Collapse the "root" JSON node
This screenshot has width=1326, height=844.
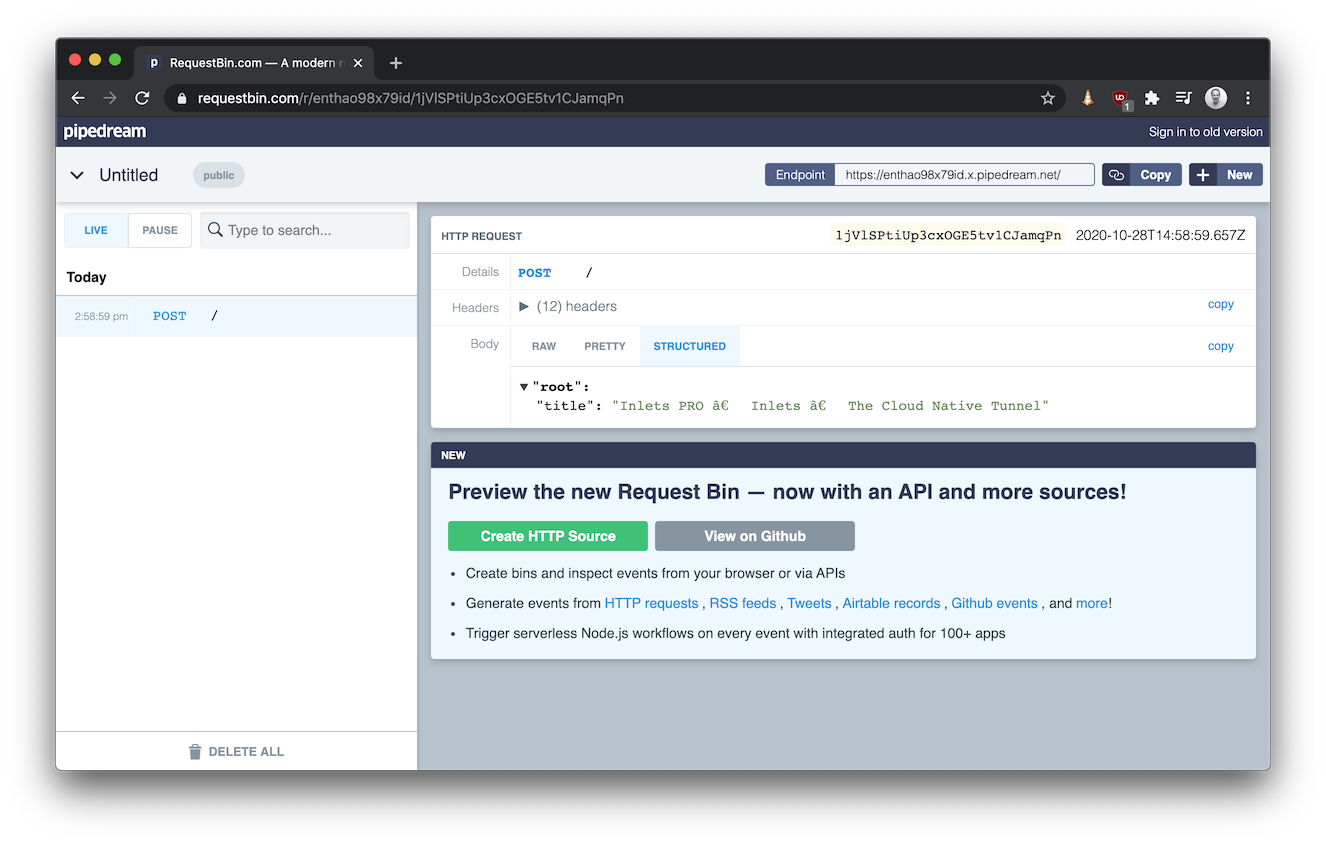[x=524, y=387]
